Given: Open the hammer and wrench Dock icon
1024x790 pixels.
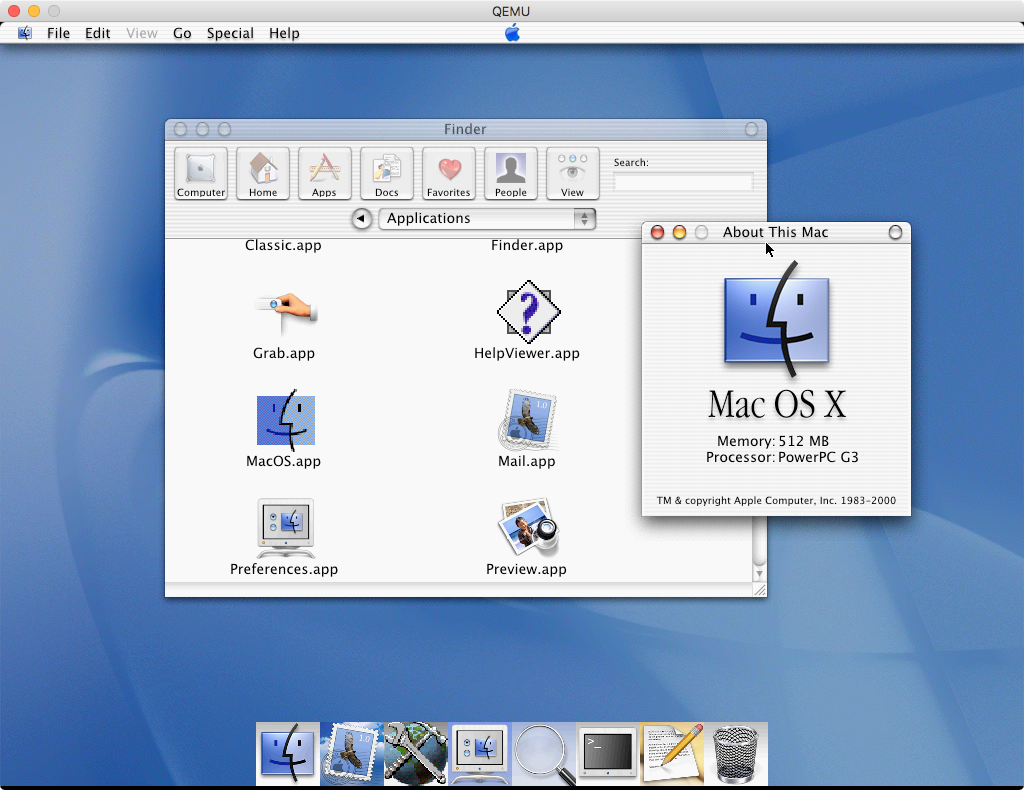Looking at the screenshot, I should [x=416, y=752].
